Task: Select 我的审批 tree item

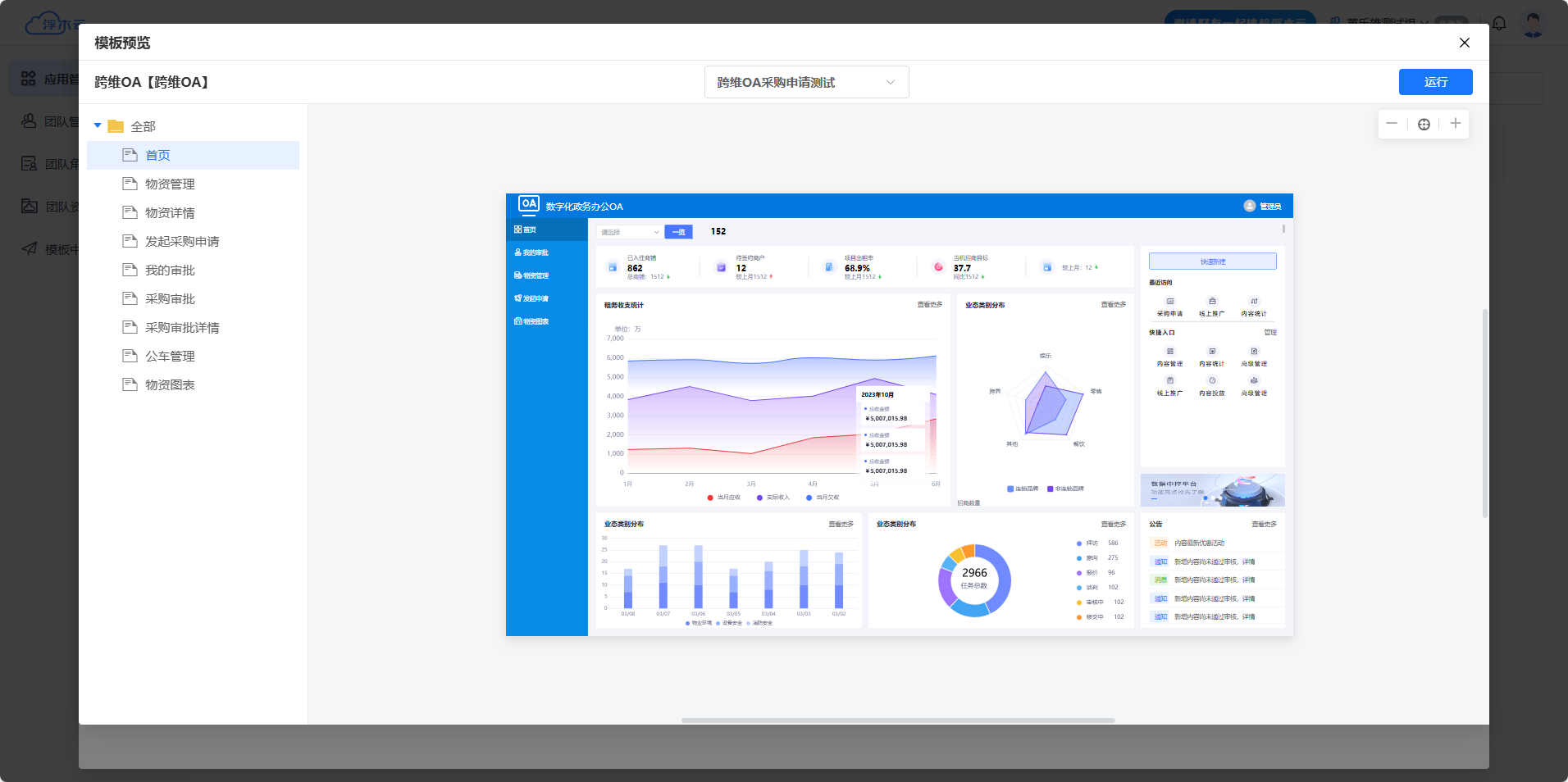Action: pos(170,271)
